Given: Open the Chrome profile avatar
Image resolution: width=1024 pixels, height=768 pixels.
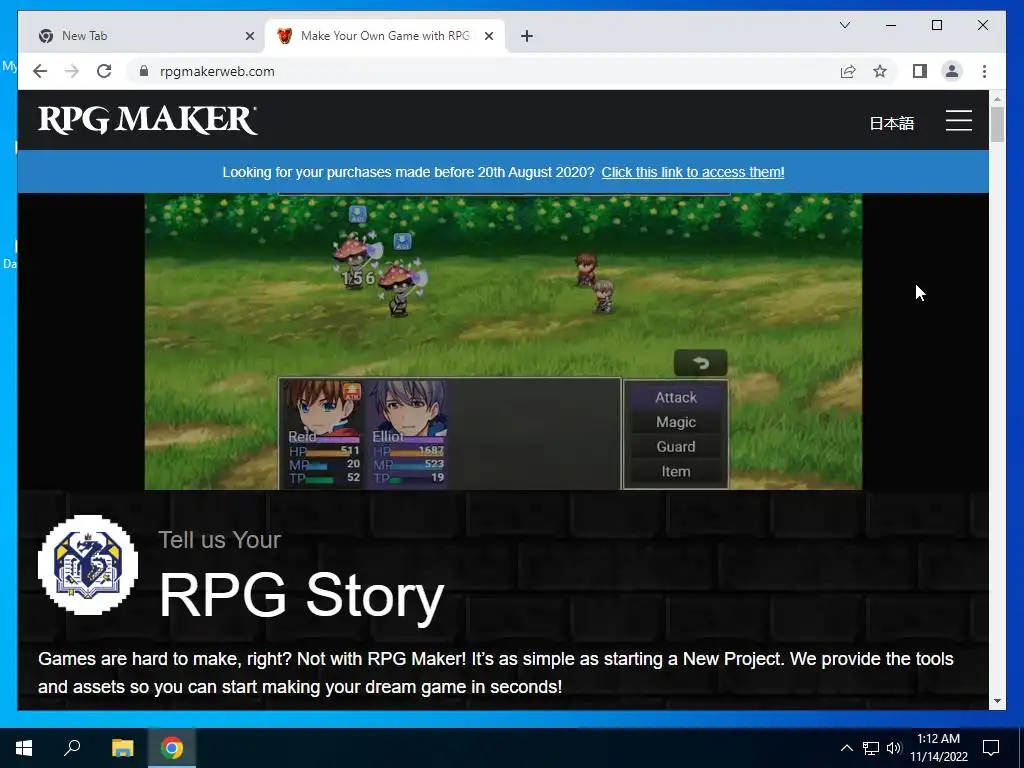Looking at the screenshot, I should click(952, 71).
